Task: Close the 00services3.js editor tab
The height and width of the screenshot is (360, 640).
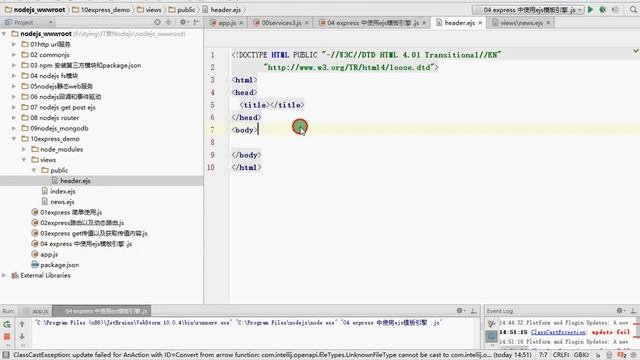Action: pos(307,23)
